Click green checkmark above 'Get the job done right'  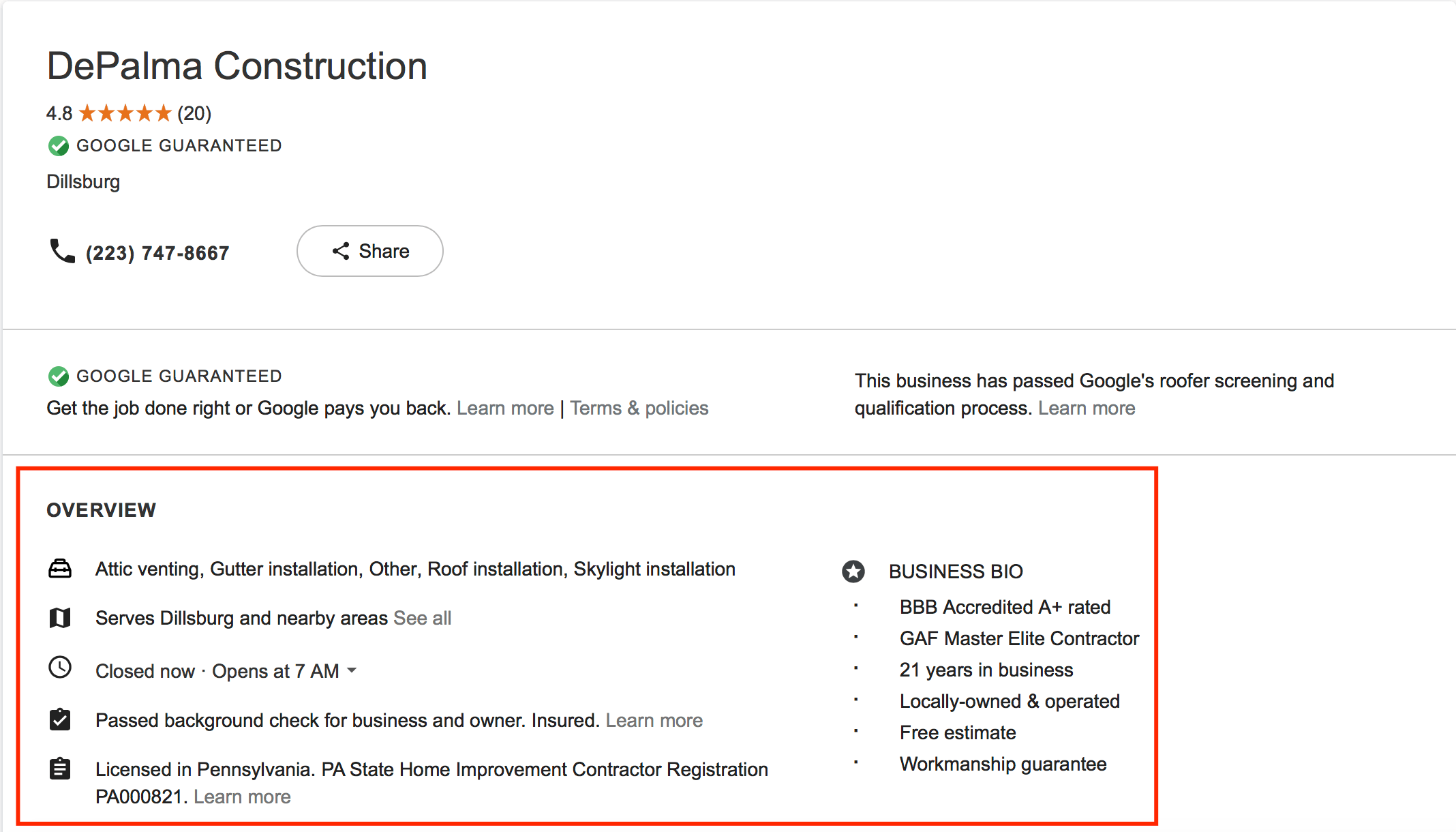[x=59, y=376]
